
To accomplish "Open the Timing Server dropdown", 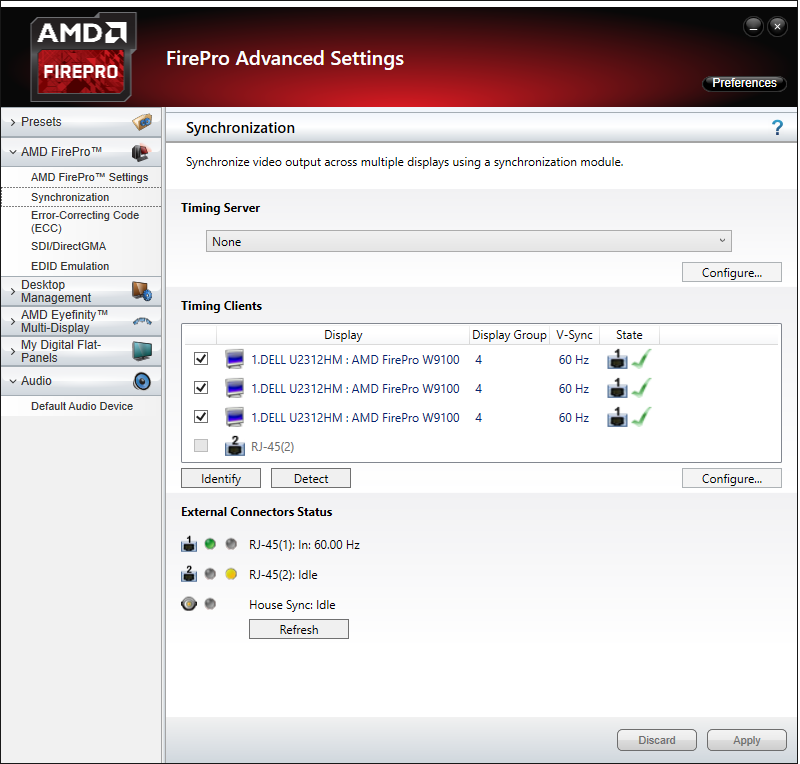I will 468,241.
